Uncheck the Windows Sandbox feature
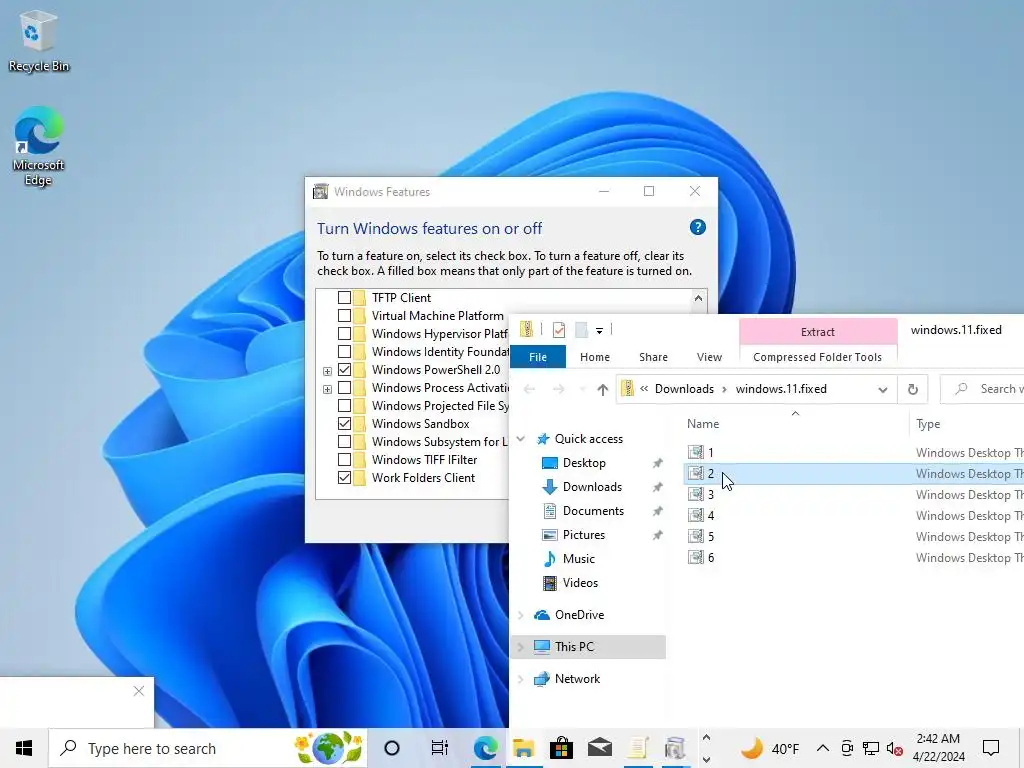The image size is (1024, 768). click(344, 424)
